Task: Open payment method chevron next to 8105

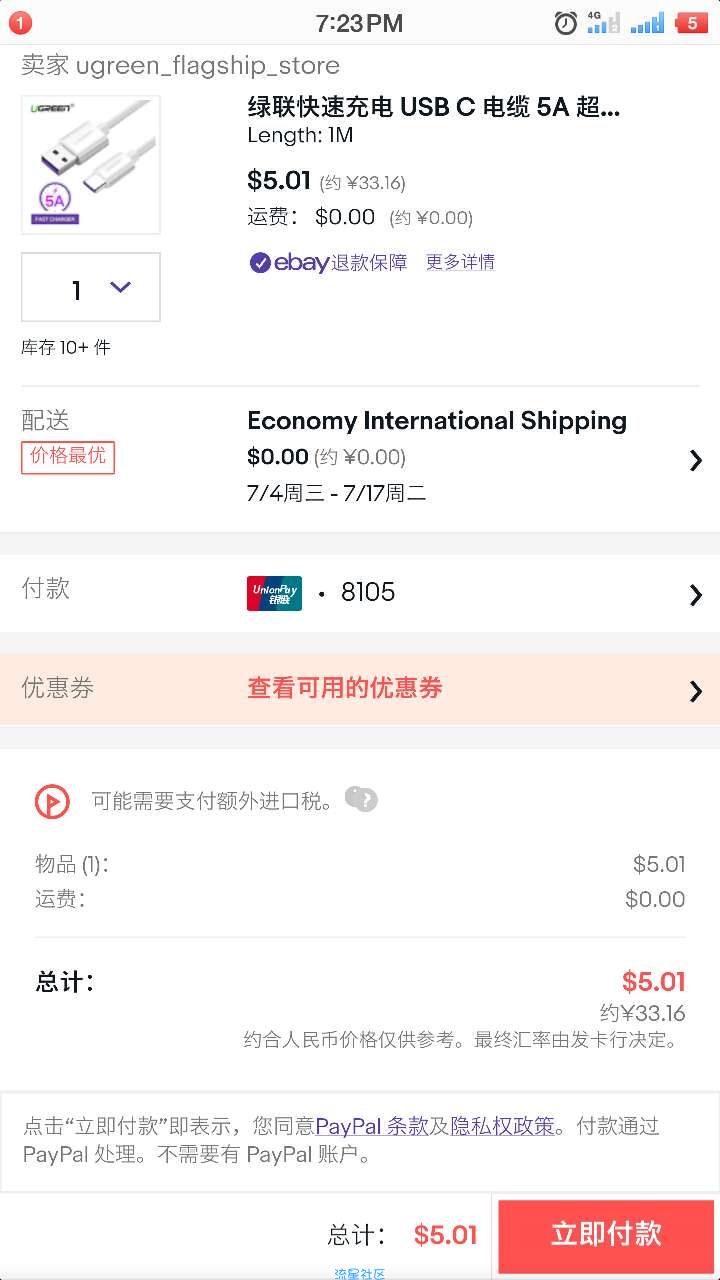Action: click(696, 595)
